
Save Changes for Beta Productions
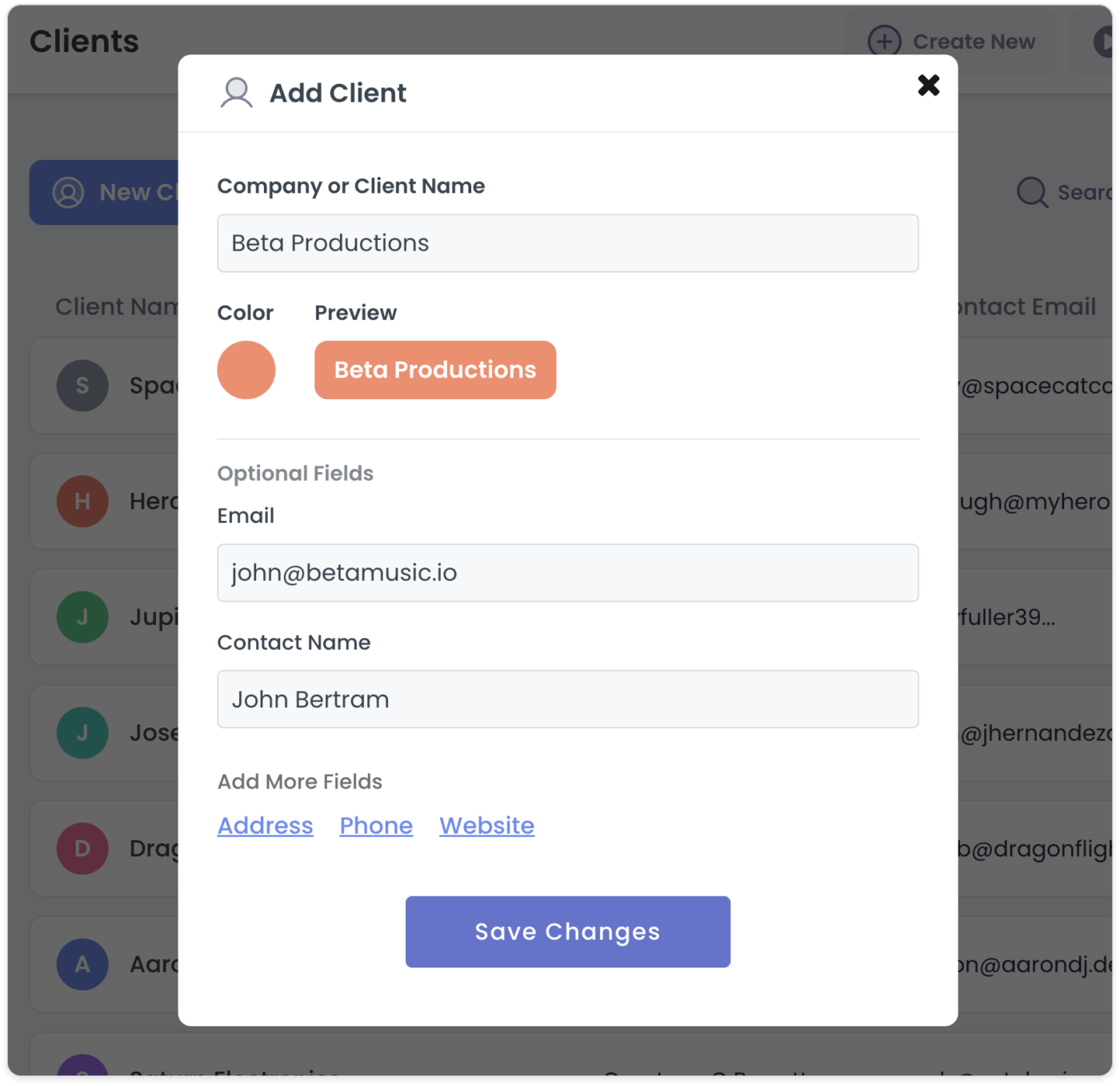pos(567,931)
